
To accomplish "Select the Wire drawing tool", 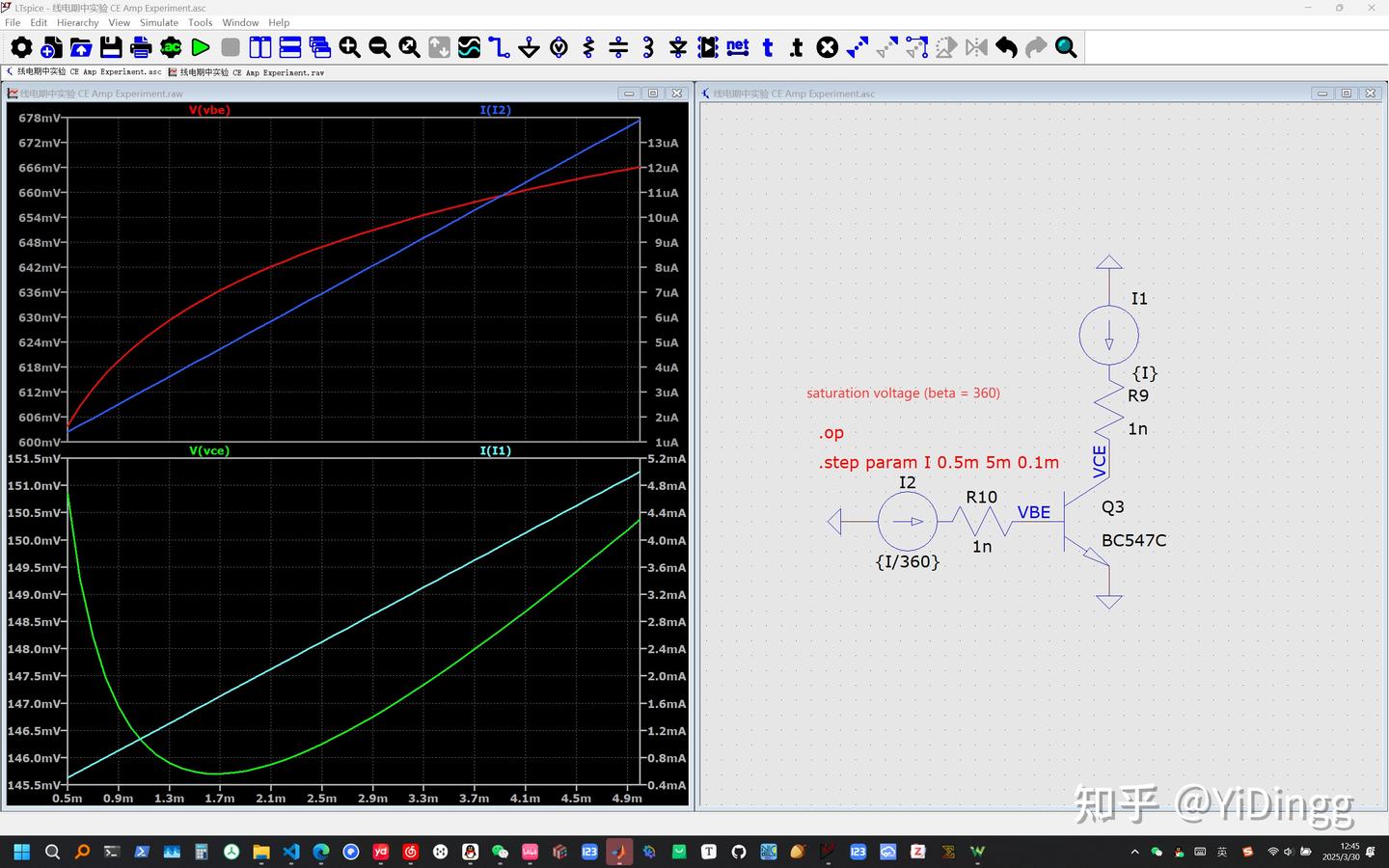I will click(499, 47).
